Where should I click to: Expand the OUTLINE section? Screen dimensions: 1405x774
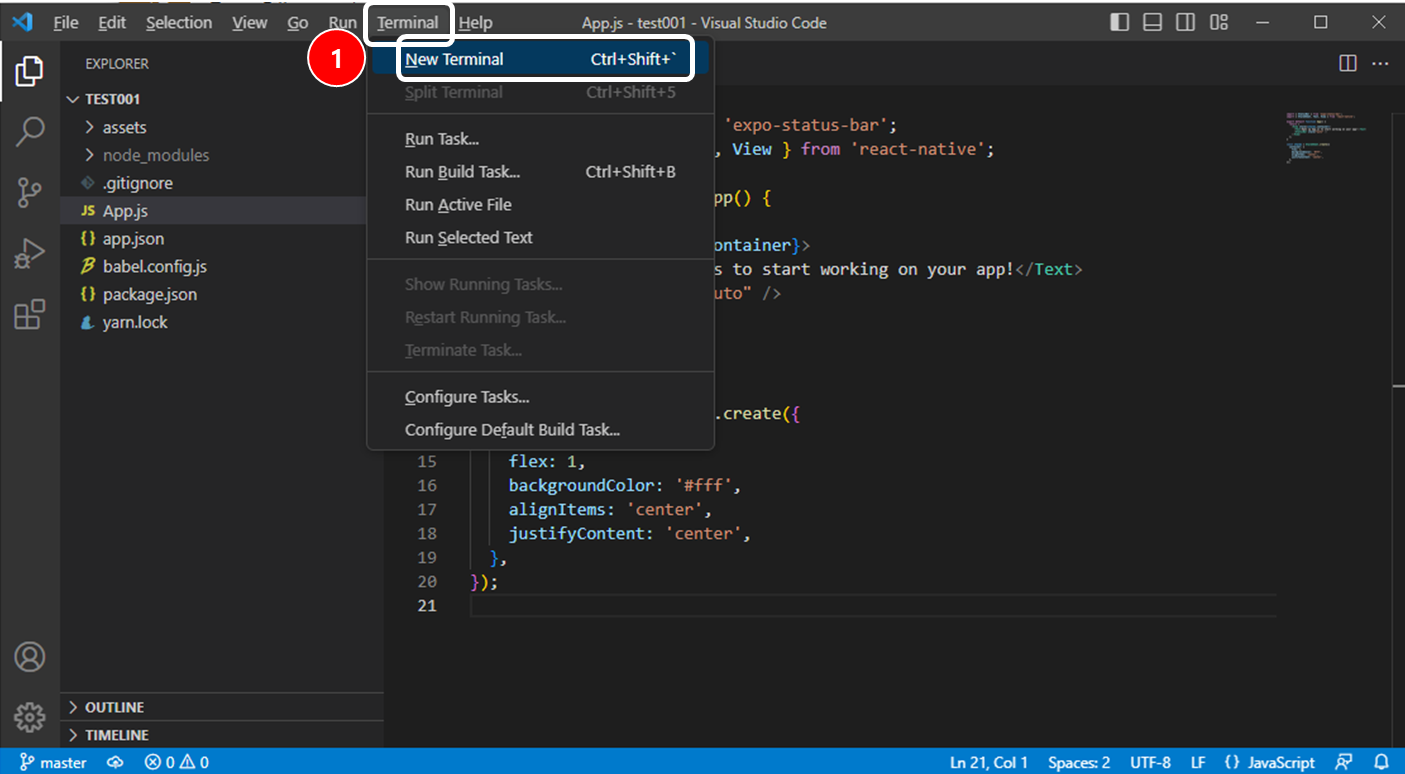pyautogui.click(x=222, y=707)
